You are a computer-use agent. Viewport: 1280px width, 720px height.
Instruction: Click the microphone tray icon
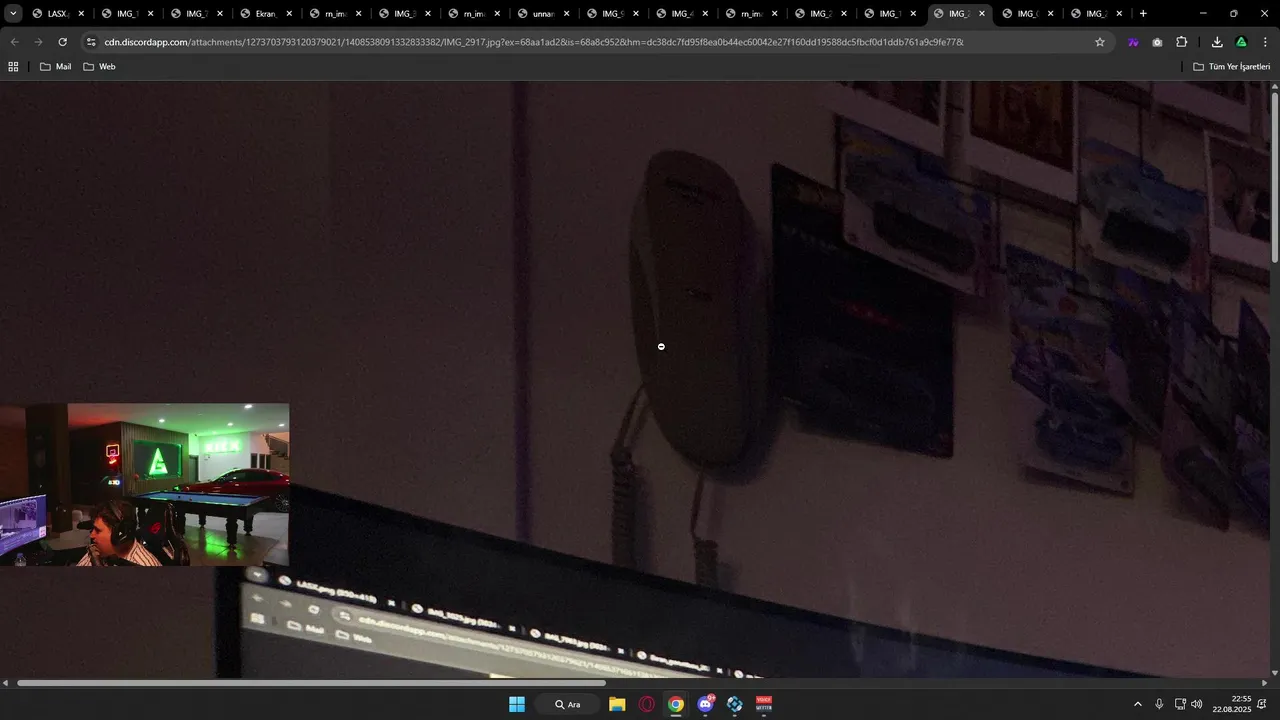(x=1159, y=704)
